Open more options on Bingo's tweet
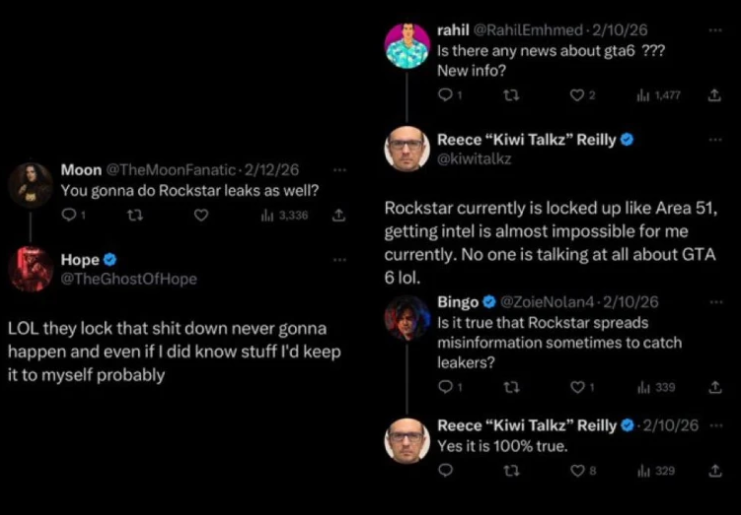Image resolution: width=741 pixels, height=515 pixels. coord(714,301)
